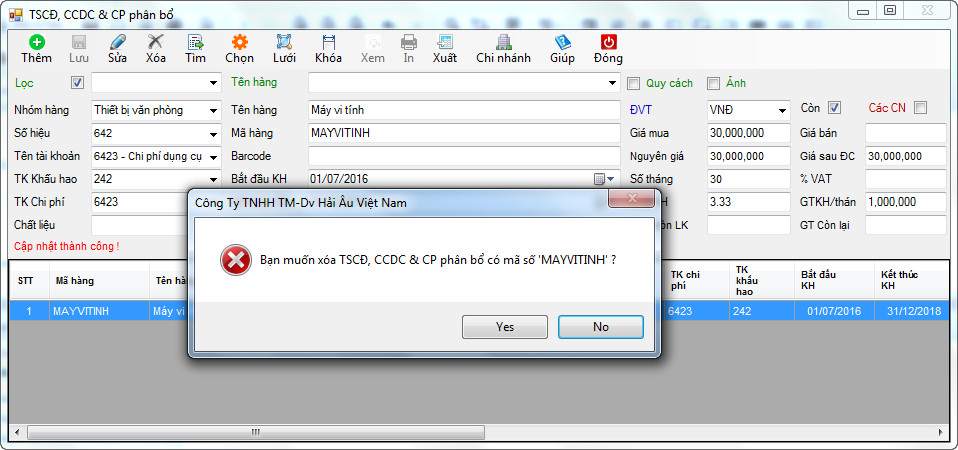Open the Giúp help book icon
Image resolution: width=958 pixels, height=450 pixels.
(x=562, y=43)
